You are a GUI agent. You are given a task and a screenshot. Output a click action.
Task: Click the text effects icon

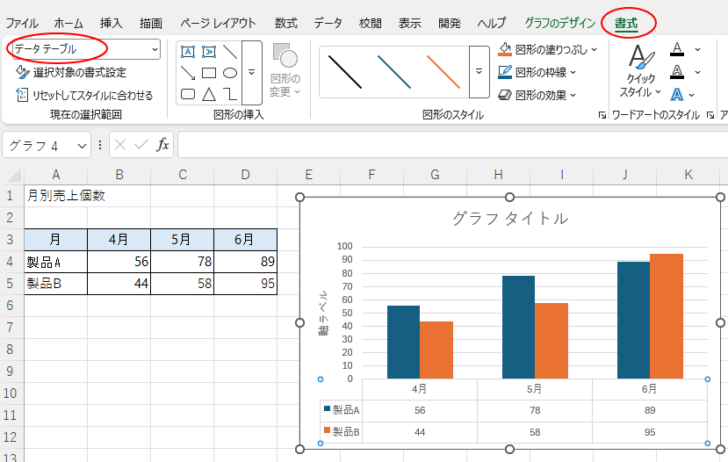(x=676, y=95)
